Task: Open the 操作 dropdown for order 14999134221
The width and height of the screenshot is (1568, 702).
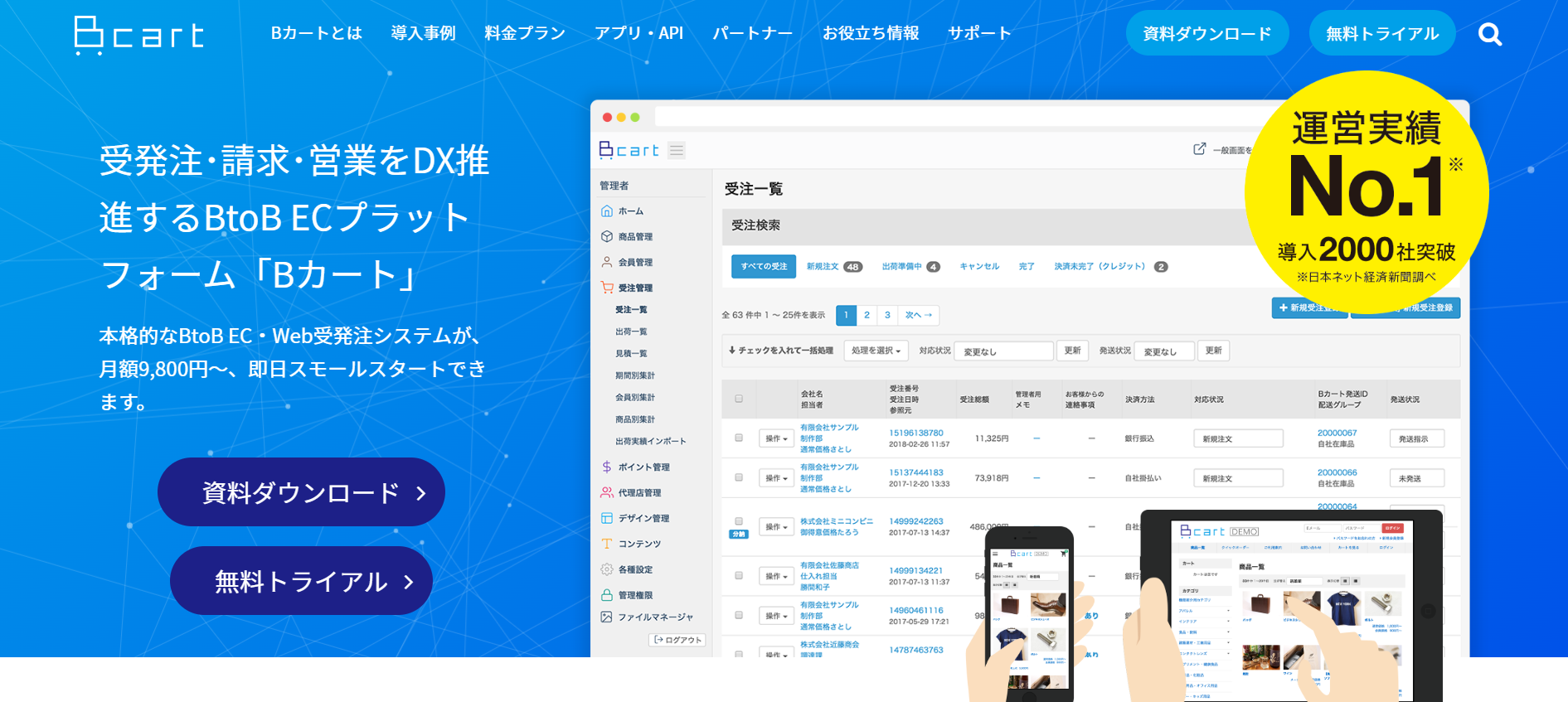Action: click(x=776, y=576)
